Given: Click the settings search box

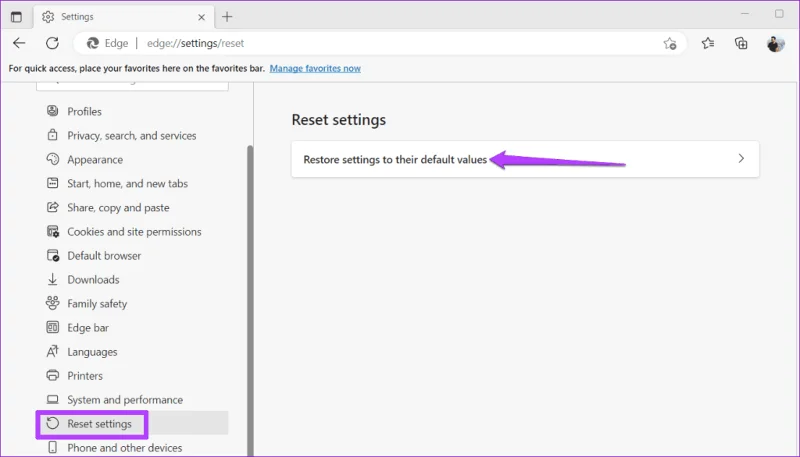Looking at the screenshot, I should 132,86.
